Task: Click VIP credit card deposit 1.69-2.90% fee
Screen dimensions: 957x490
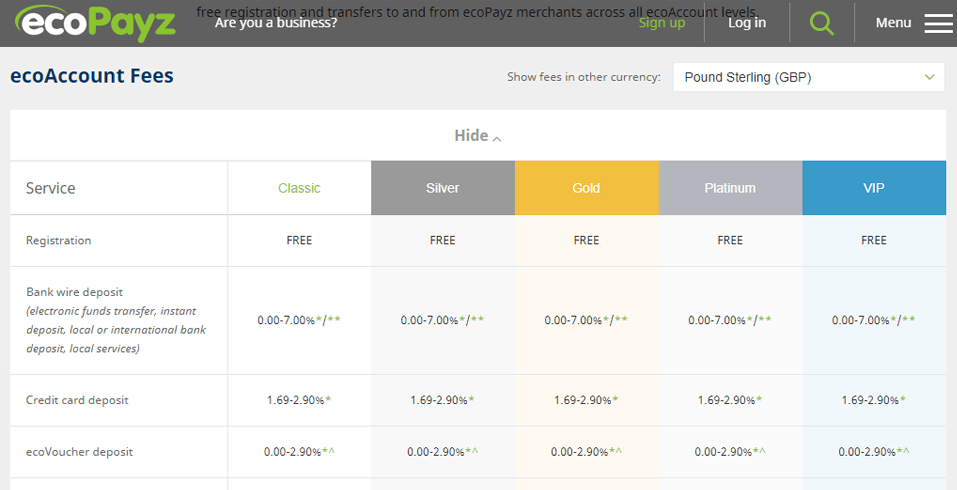Action: [874, 400]
